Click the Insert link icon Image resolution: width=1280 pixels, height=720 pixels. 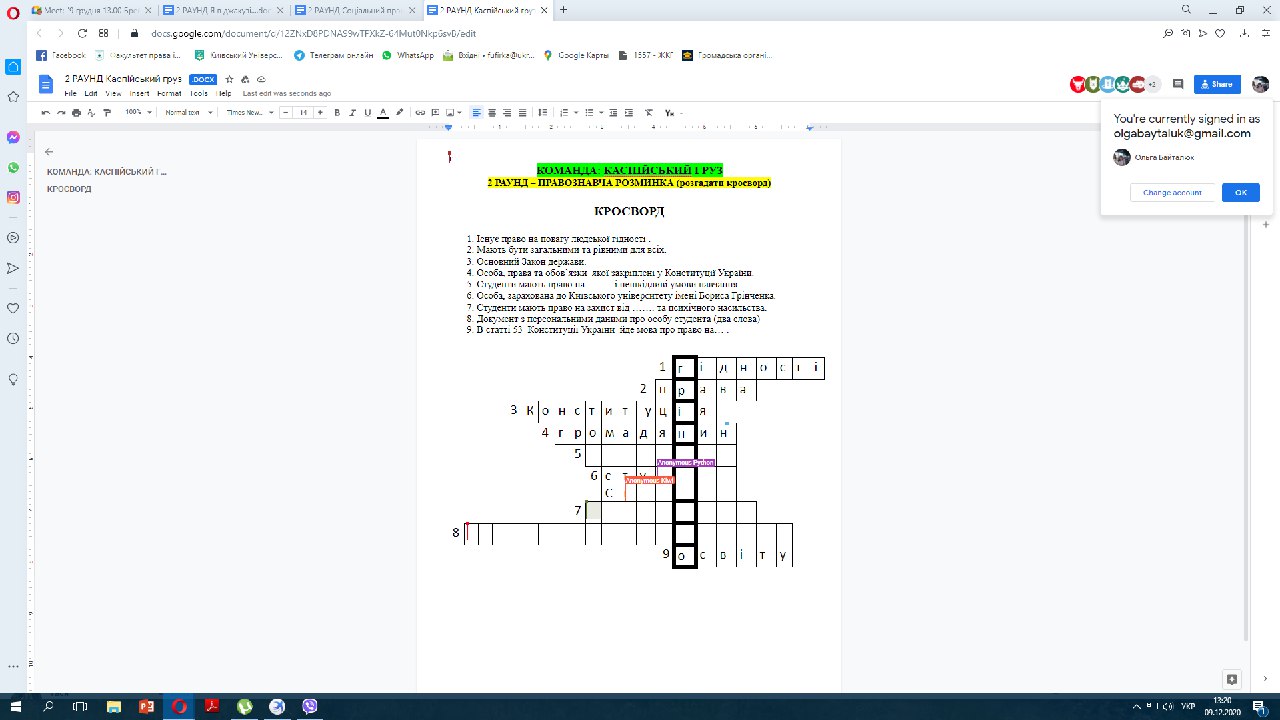click(x=420, y=113)
